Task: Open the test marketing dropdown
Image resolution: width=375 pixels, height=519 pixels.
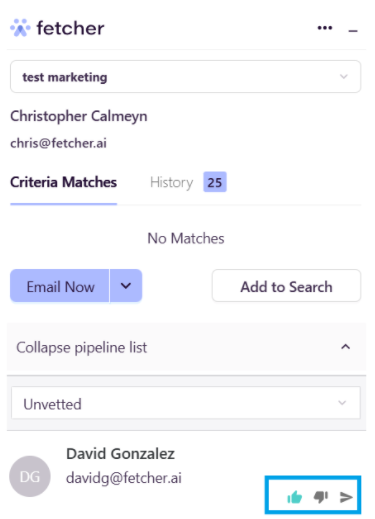Action: (x=185, y=77)
